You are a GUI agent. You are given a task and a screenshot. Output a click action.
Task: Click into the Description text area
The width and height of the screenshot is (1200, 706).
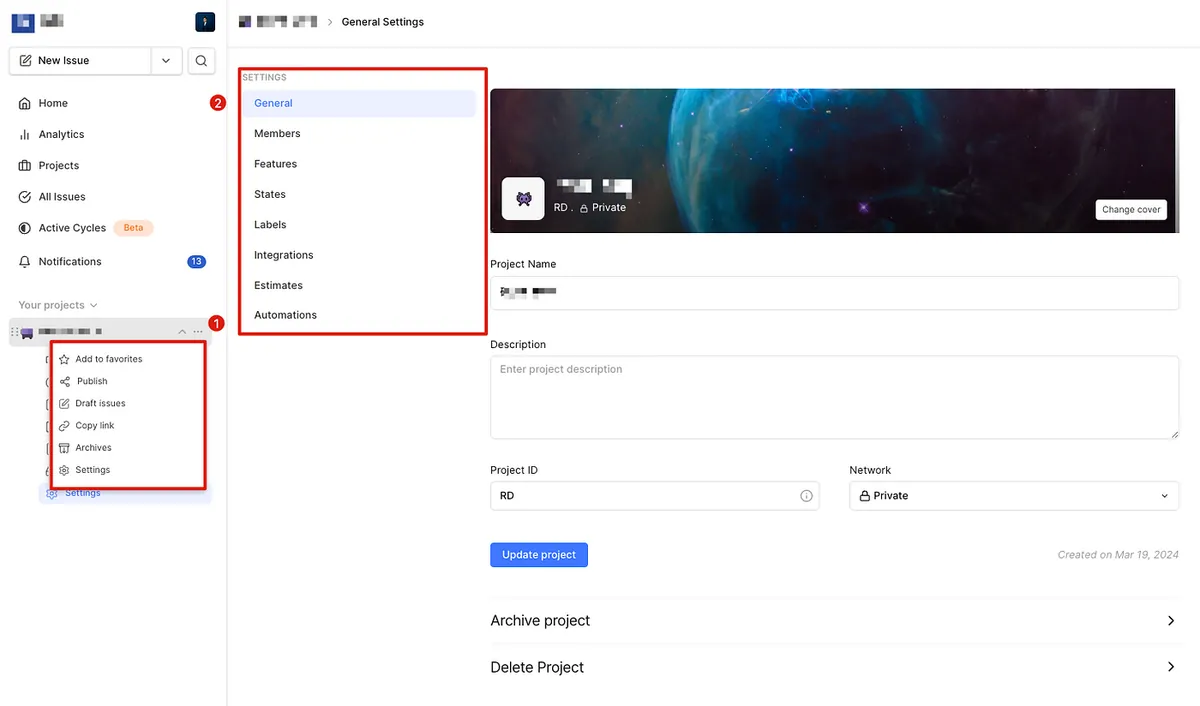pos(834,398)
